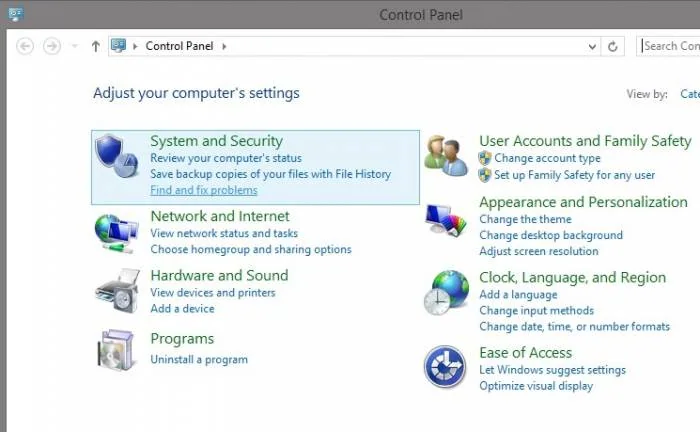Image resolution: width=700 pixels, height=432 pixels.
Task: Open System and Security heading
Action: coord(217,141)
